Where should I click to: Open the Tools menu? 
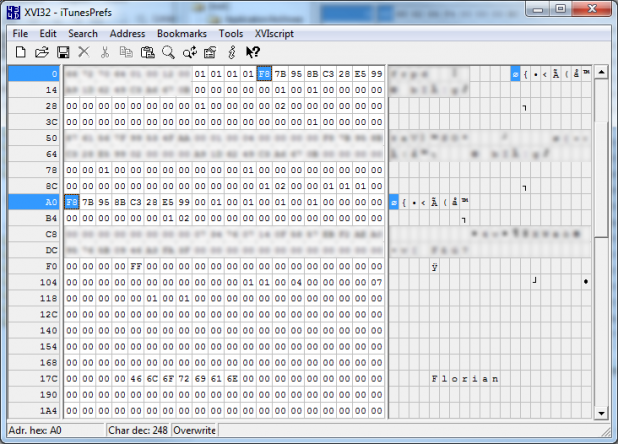(x=230, y=33)
